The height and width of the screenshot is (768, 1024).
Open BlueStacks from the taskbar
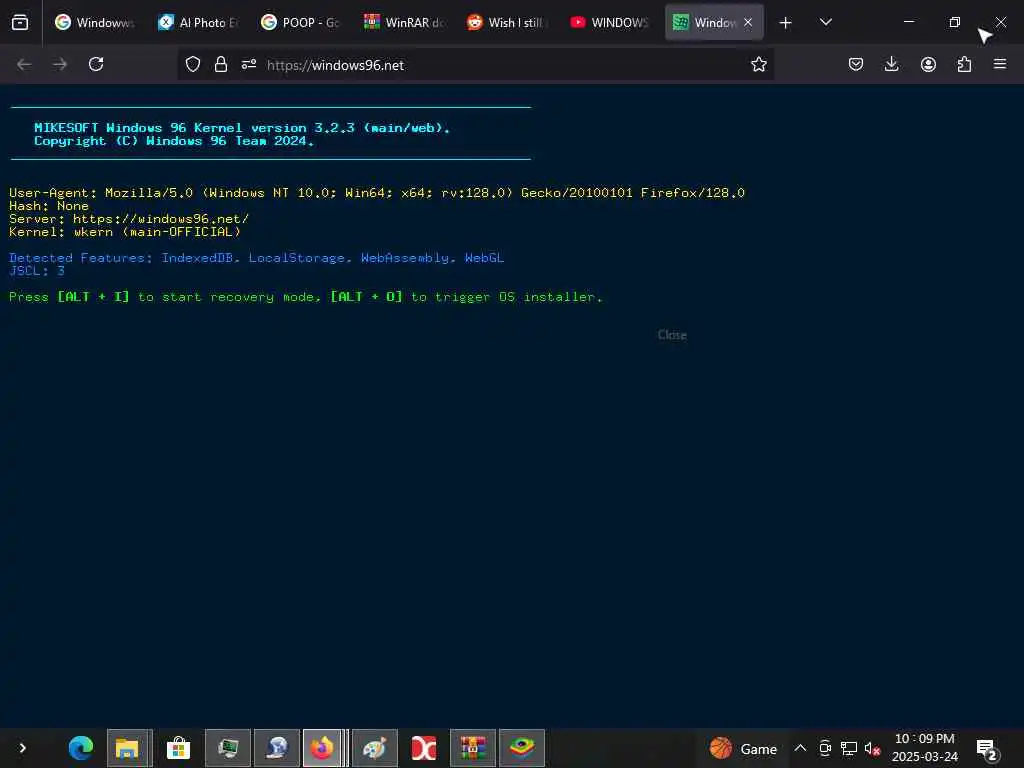[522, 748]
